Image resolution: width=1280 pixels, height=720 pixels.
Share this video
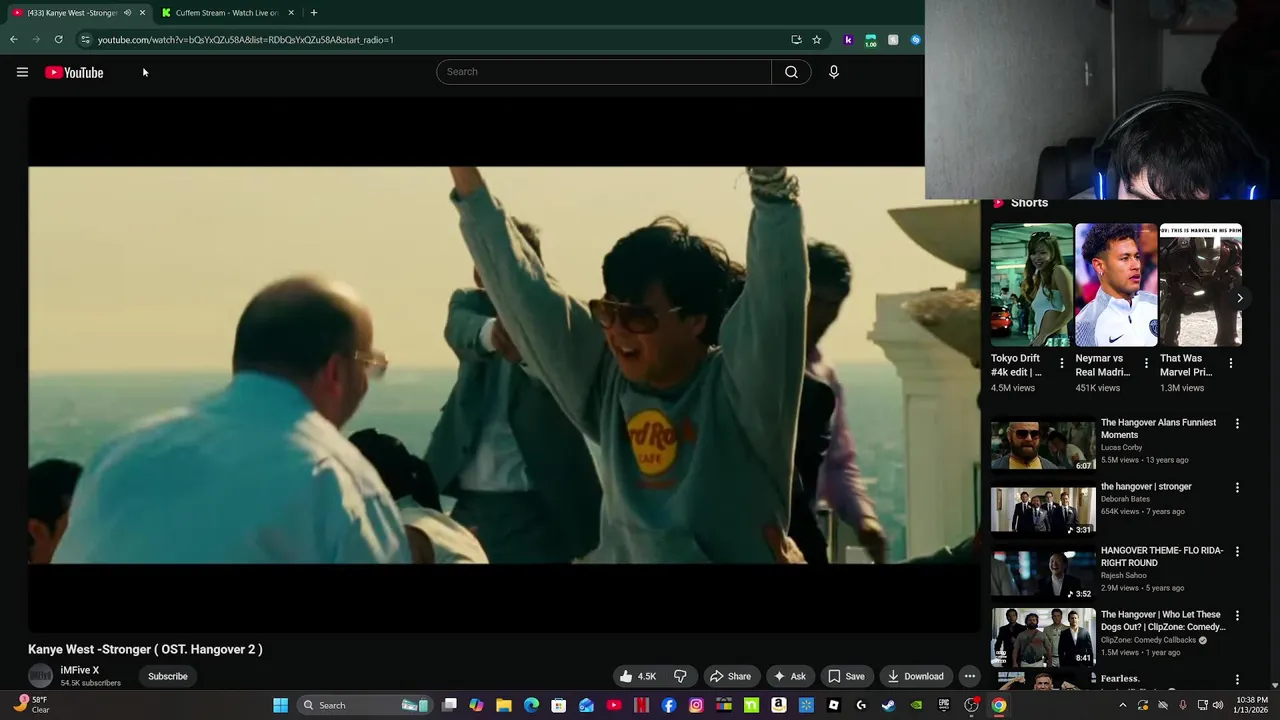(730, 676)
